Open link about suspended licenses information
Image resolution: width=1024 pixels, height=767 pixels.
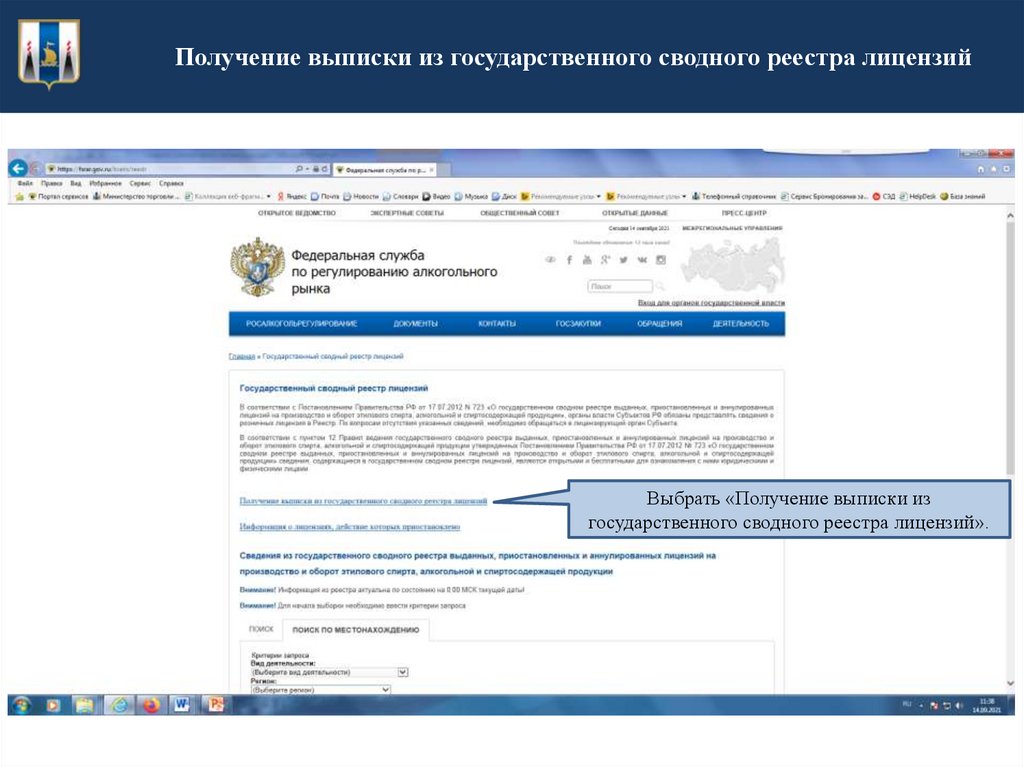[350, 526]
